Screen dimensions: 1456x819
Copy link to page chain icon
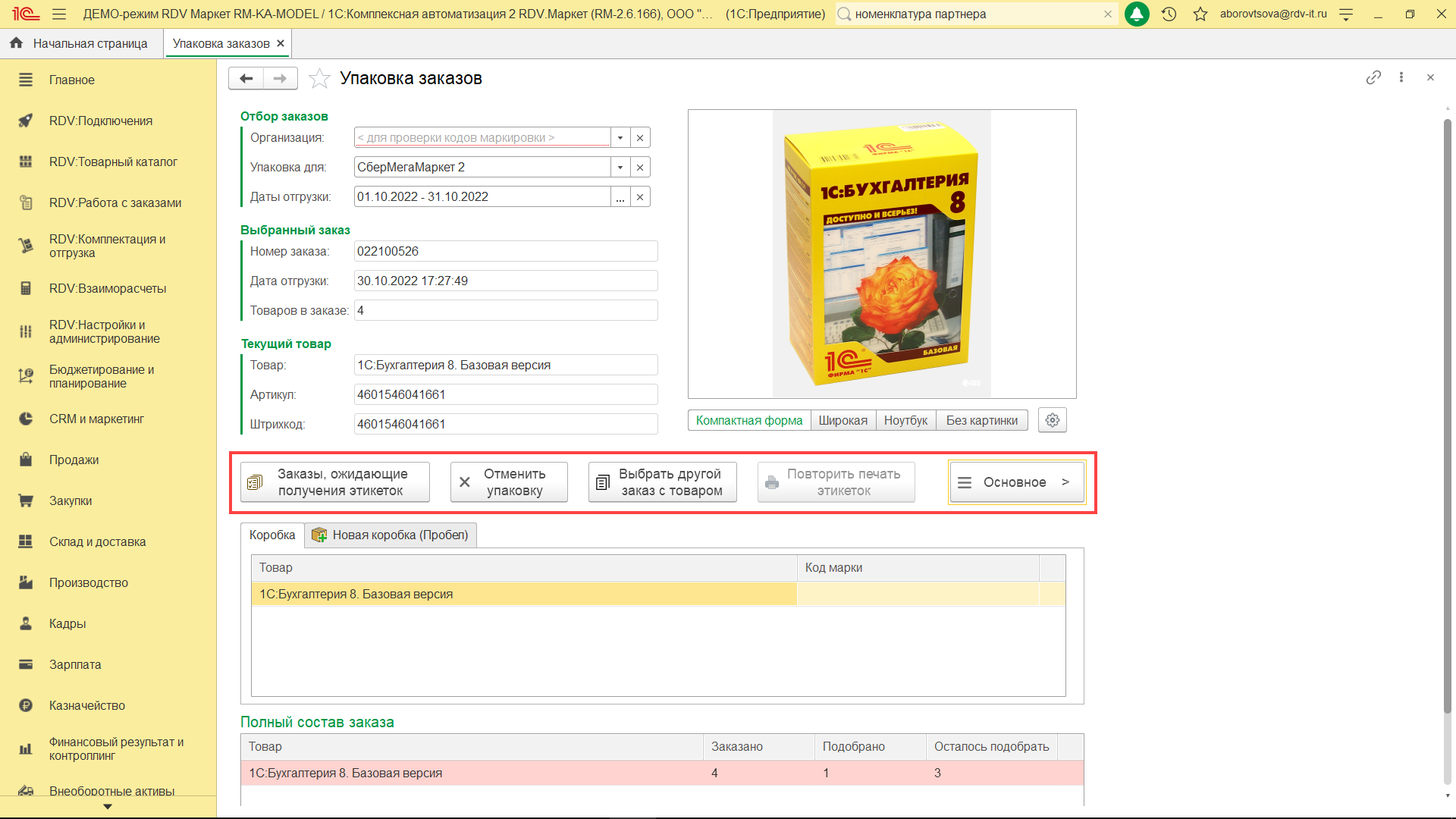point(1373,77)
